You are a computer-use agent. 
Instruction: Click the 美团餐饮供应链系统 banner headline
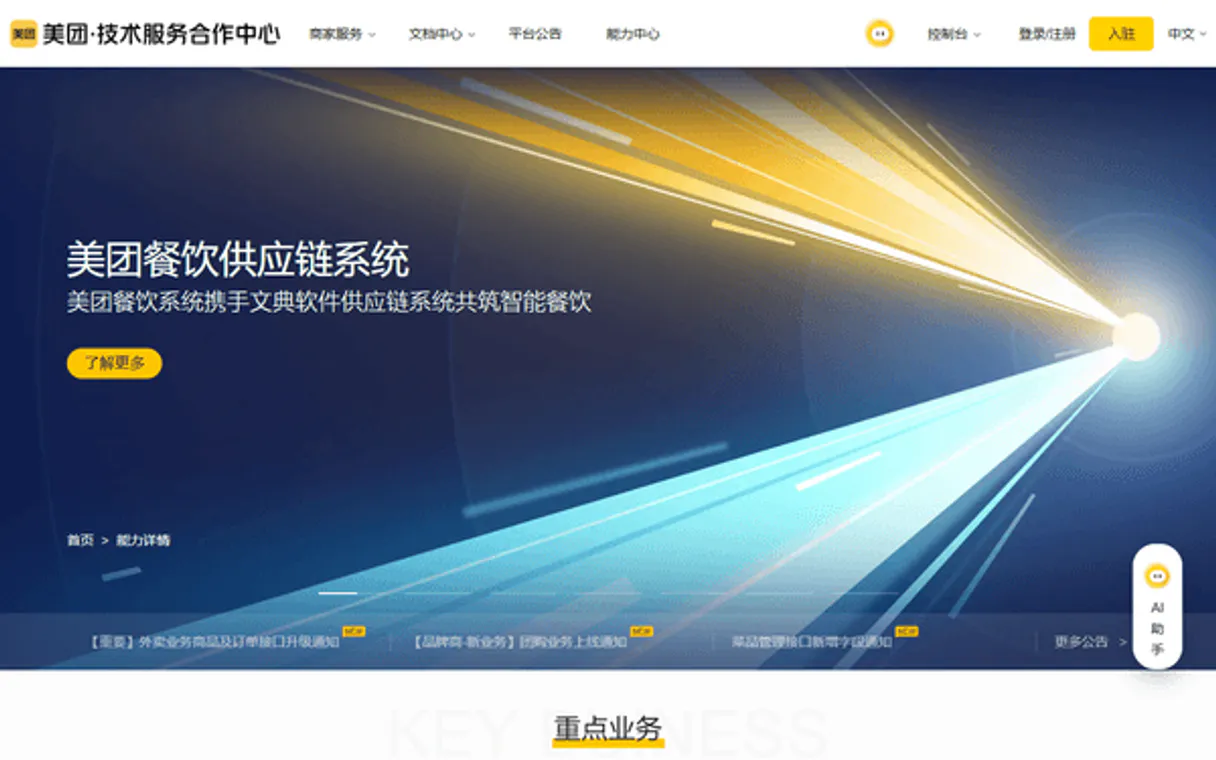[x=238, y=260]
